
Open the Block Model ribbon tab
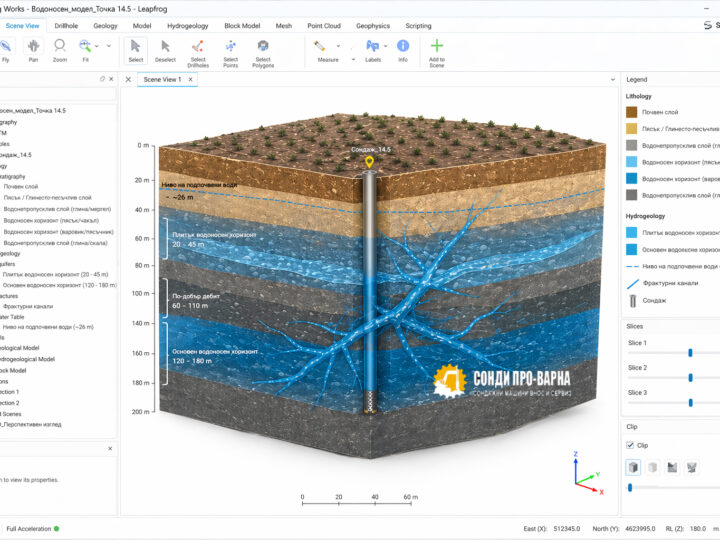242,26
